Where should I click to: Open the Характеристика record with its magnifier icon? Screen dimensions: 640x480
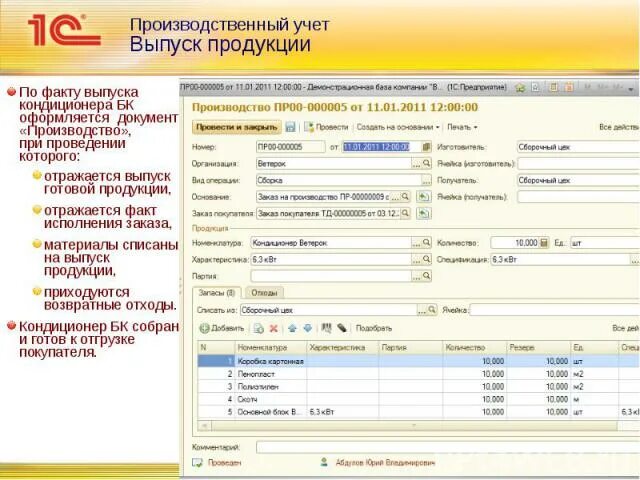[427, 259]
